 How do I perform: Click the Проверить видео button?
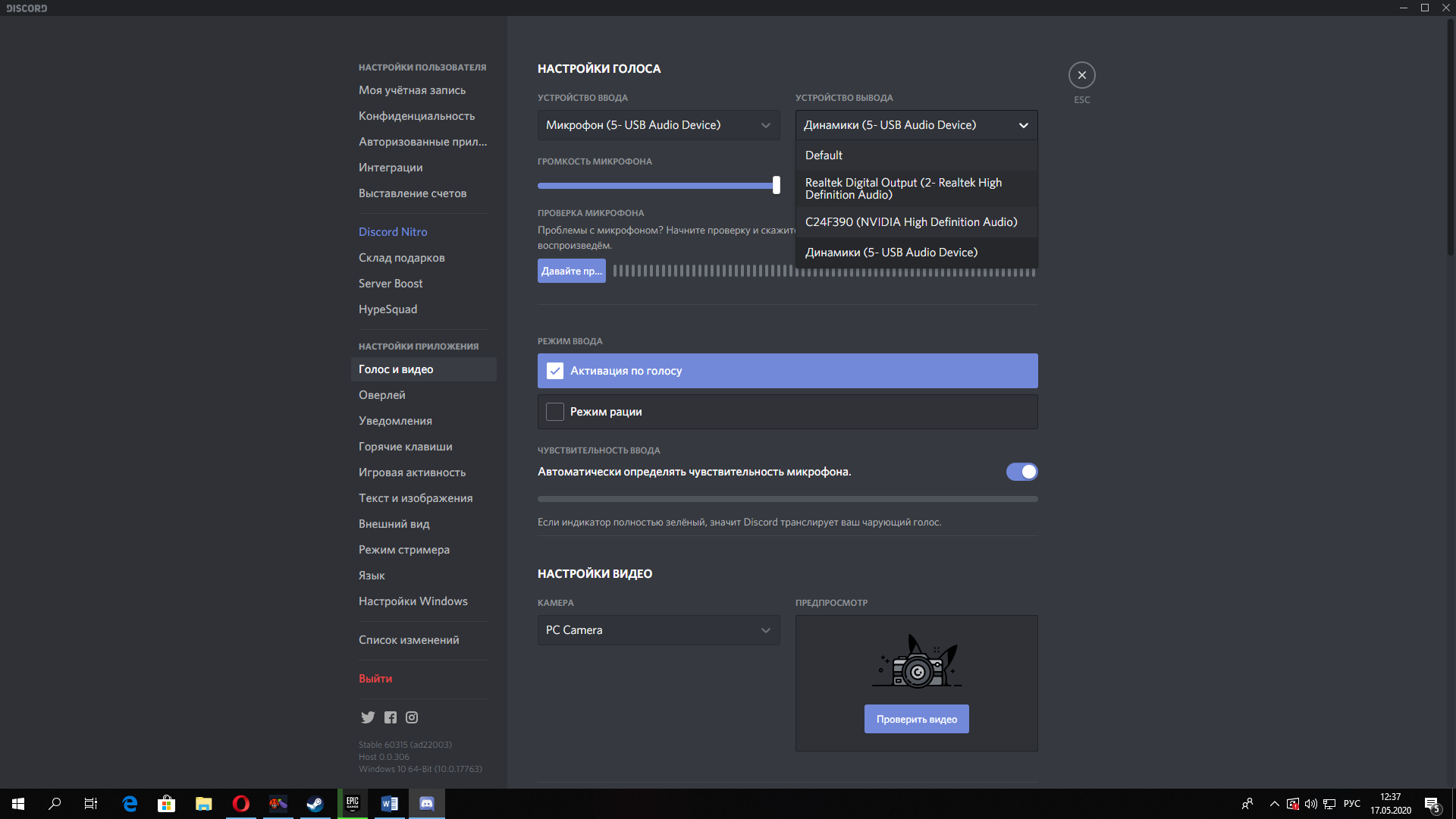(916, 719)
